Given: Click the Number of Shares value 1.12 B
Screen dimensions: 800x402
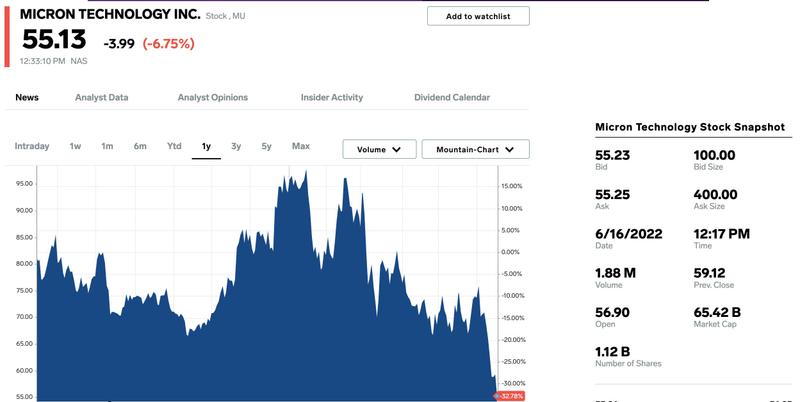Looking at the screenshot, I should click(x=612, y=351).
